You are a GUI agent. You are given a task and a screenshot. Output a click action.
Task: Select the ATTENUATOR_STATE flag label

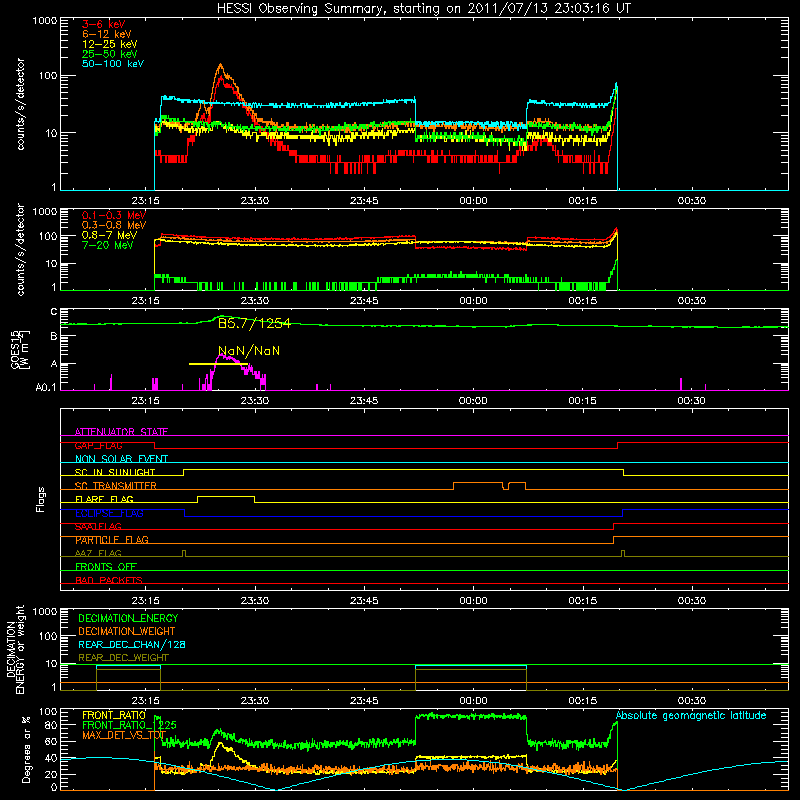point(121,432)
